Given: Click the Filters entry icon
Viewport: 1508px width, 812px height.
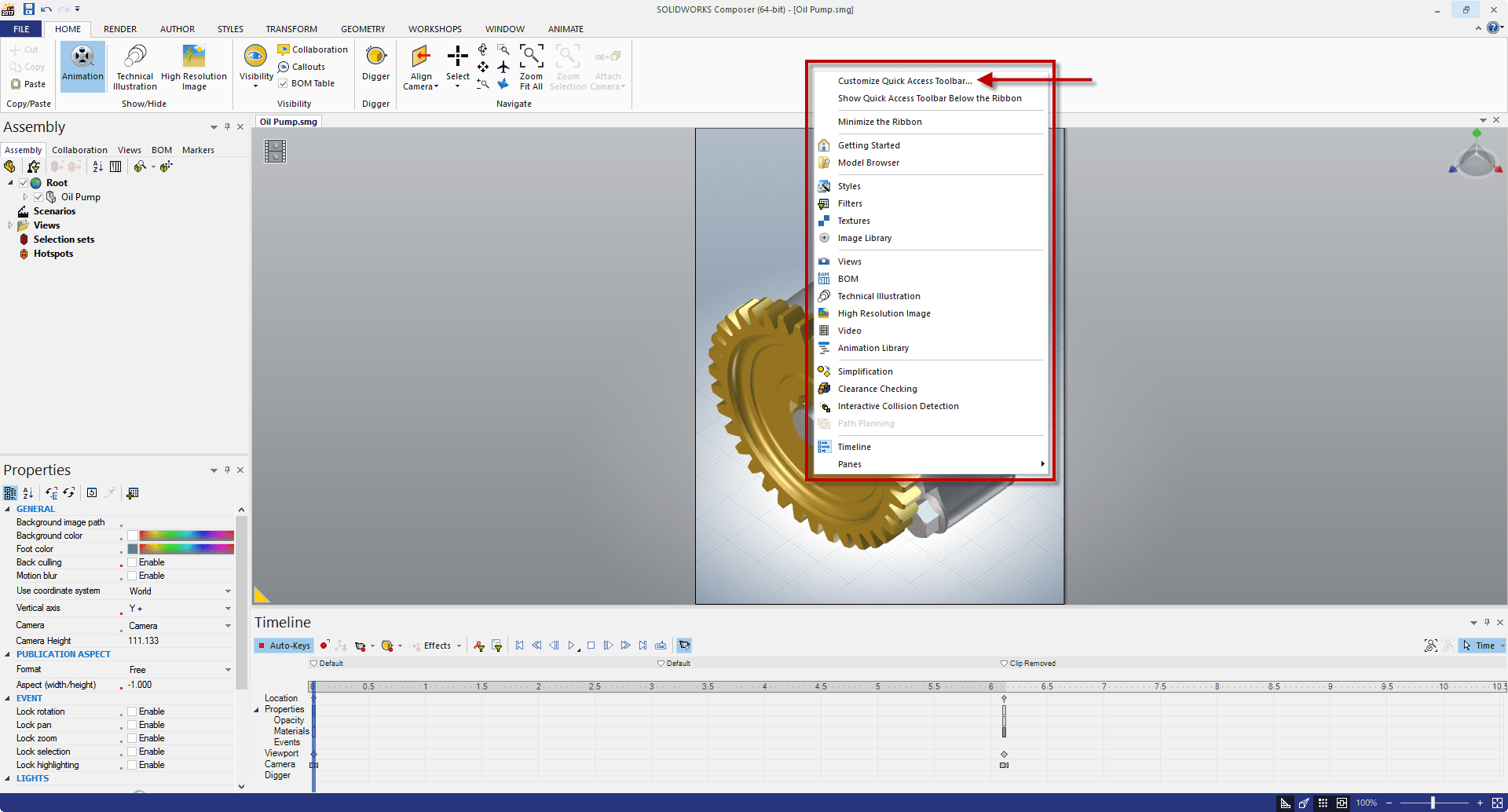Looking at the screenshot, I should coord(824,203).
